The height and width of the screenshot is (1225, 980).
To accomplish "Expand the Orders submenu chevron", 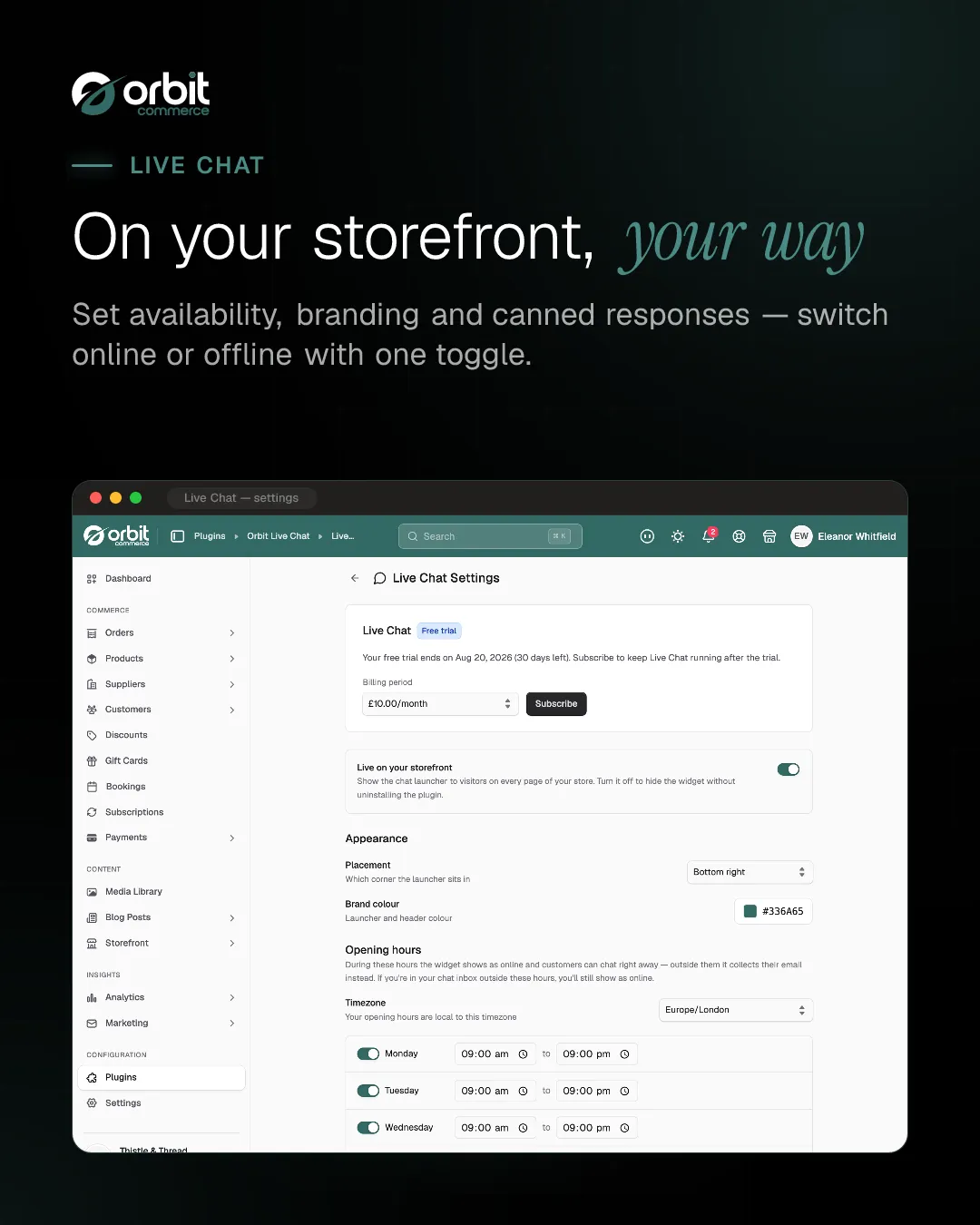I will point(232,633).
